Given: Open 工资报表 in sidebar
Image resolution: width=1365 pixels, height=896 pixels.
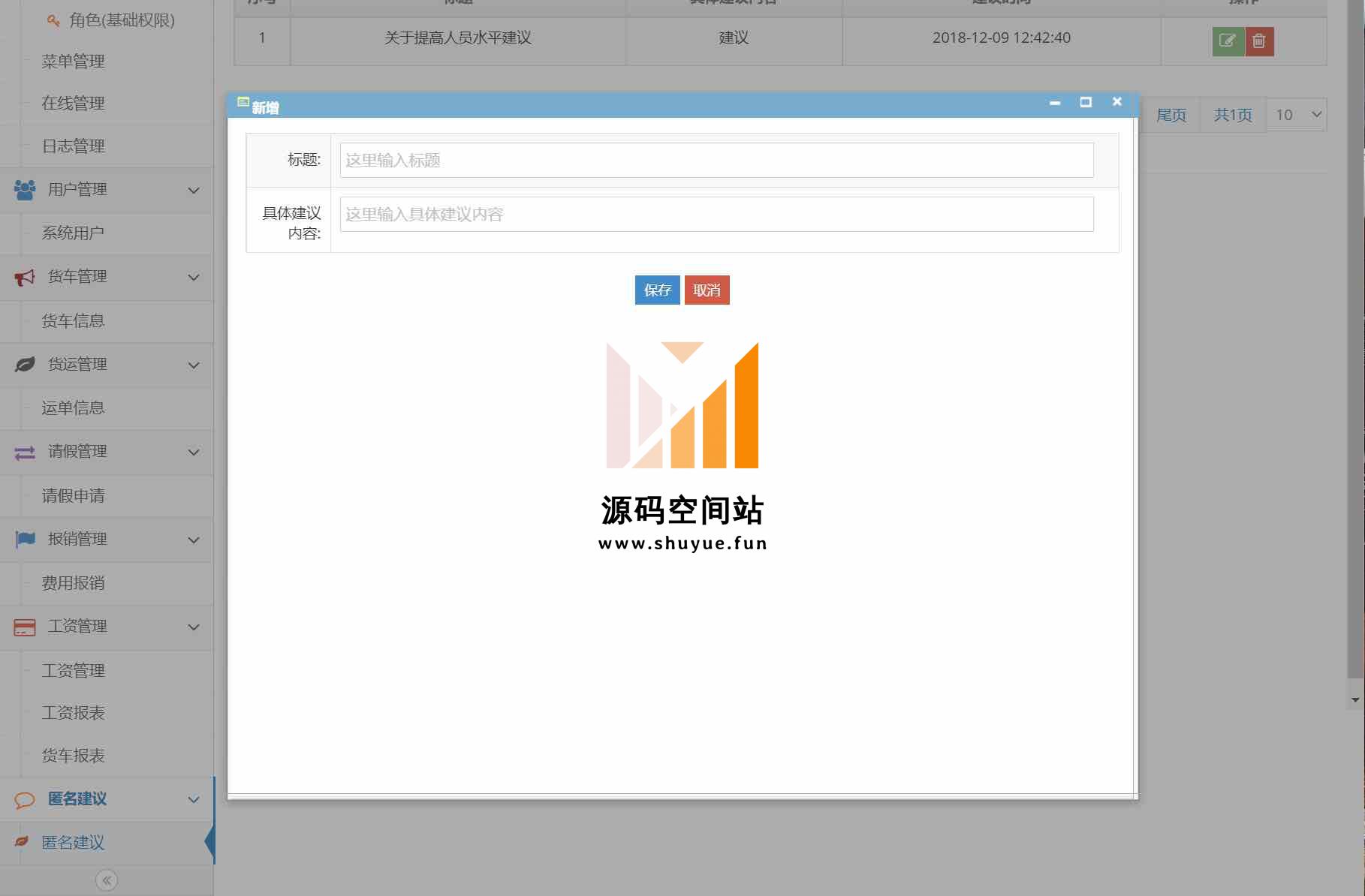Looking at the screenshot, I should pos(73,713).
